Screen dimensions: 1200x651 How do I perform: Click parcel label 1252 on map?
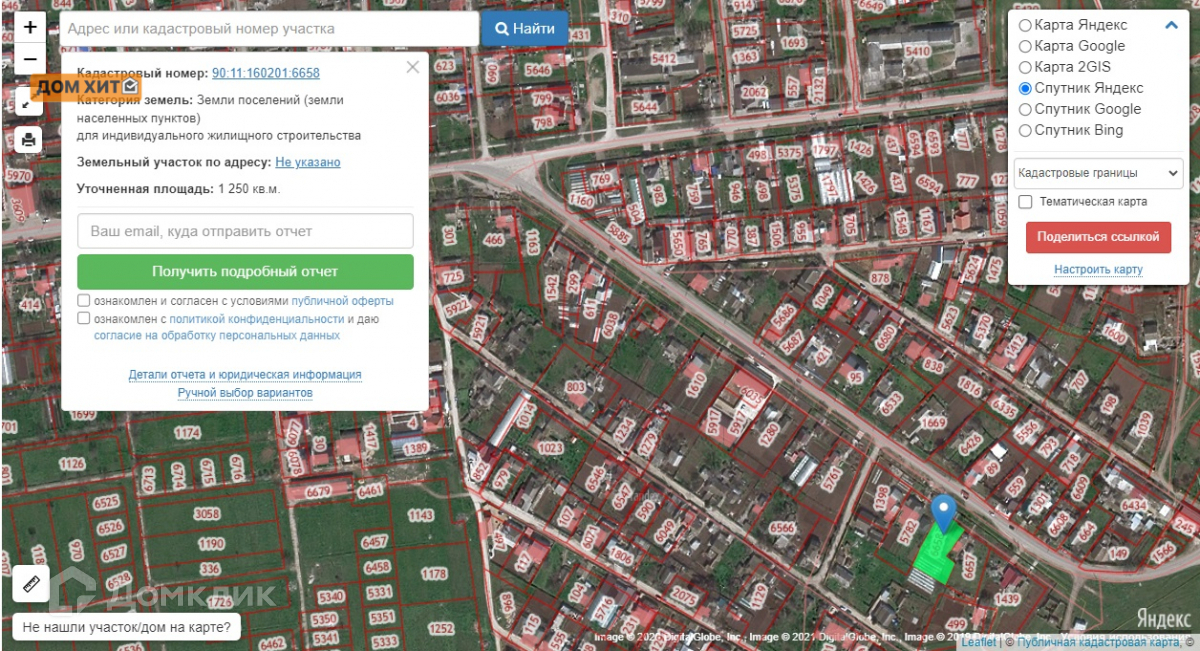[x=440, y=629]
